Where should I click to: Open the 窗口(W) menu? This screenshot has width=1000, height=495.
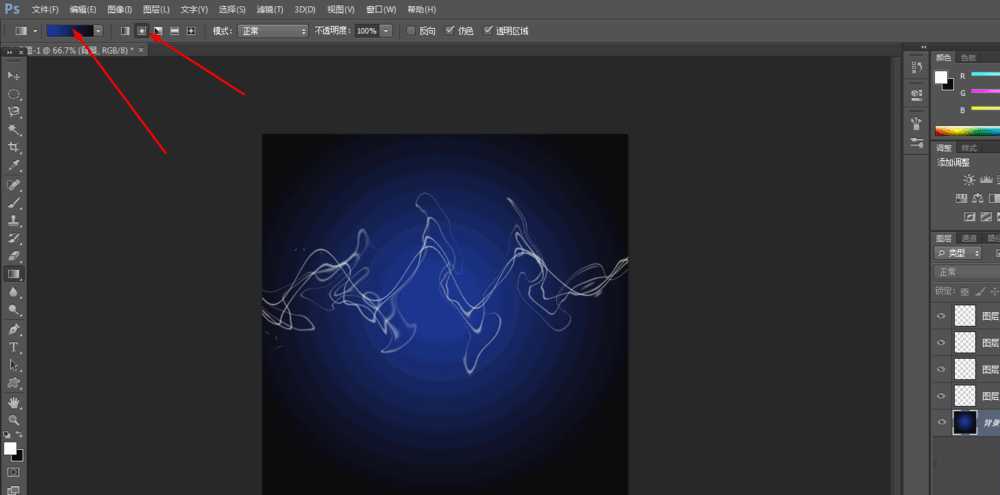(381, 10)
